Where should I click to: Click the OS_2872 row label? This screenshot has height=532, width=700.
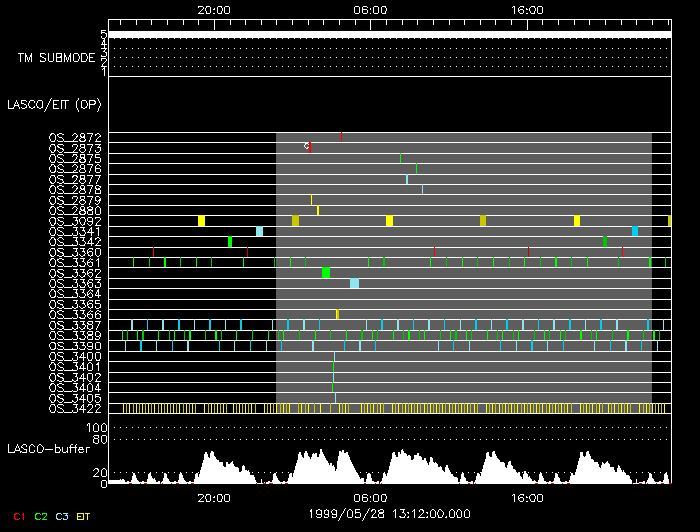75,137
